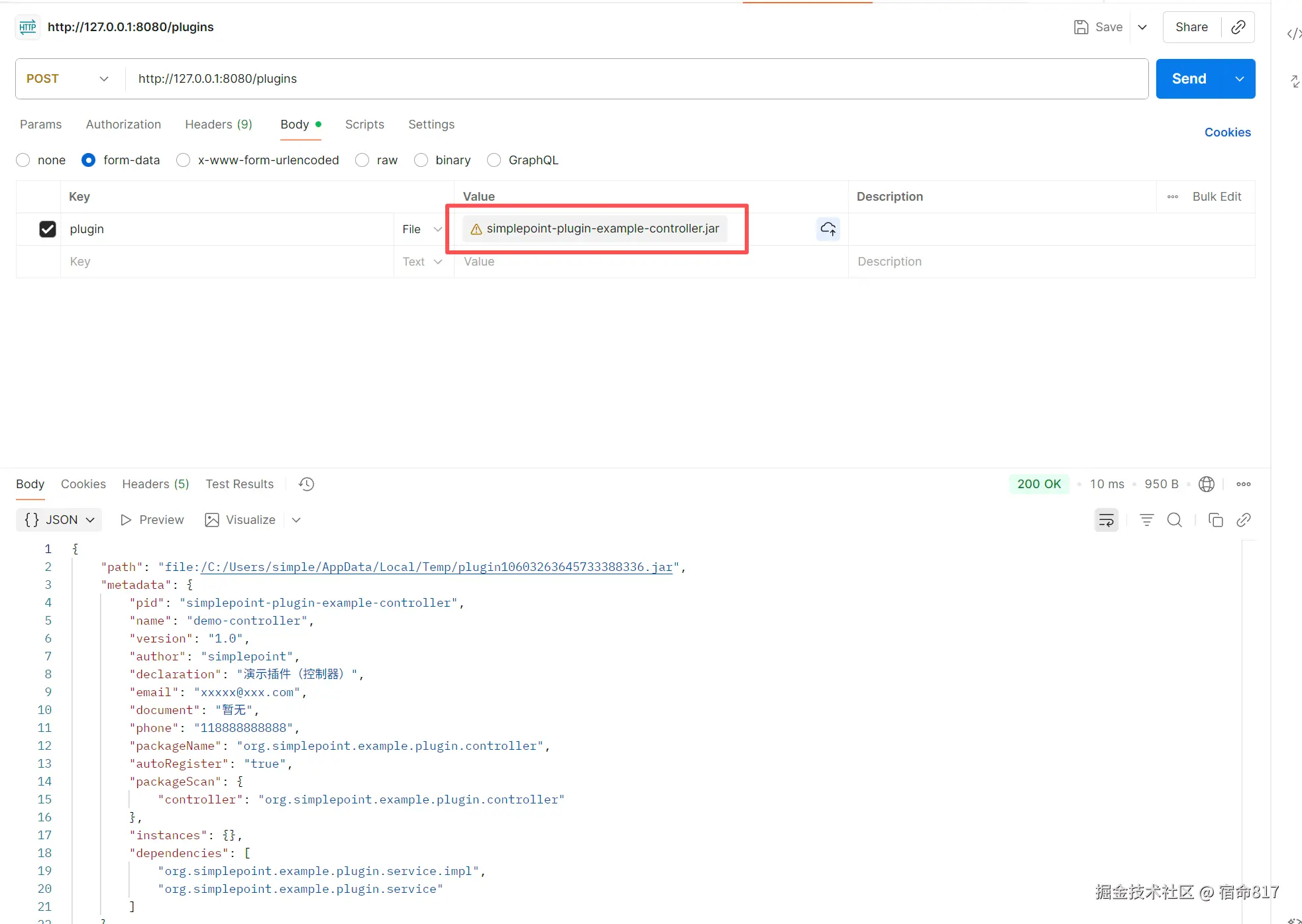Uncheck the plugin row checkbox
The height and width of the screenshot is (924, 1302).
[48, 229]
